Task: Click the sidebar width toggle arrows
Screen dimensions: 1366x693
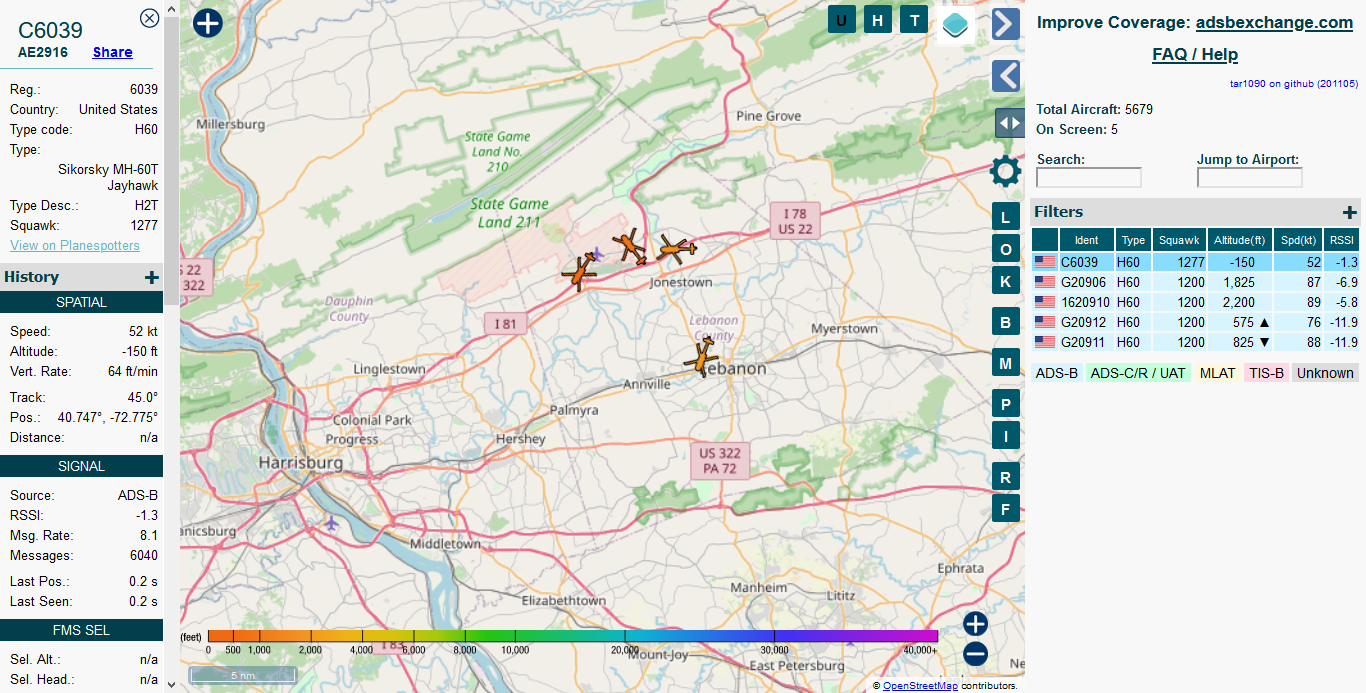Action: (1009, 123)
